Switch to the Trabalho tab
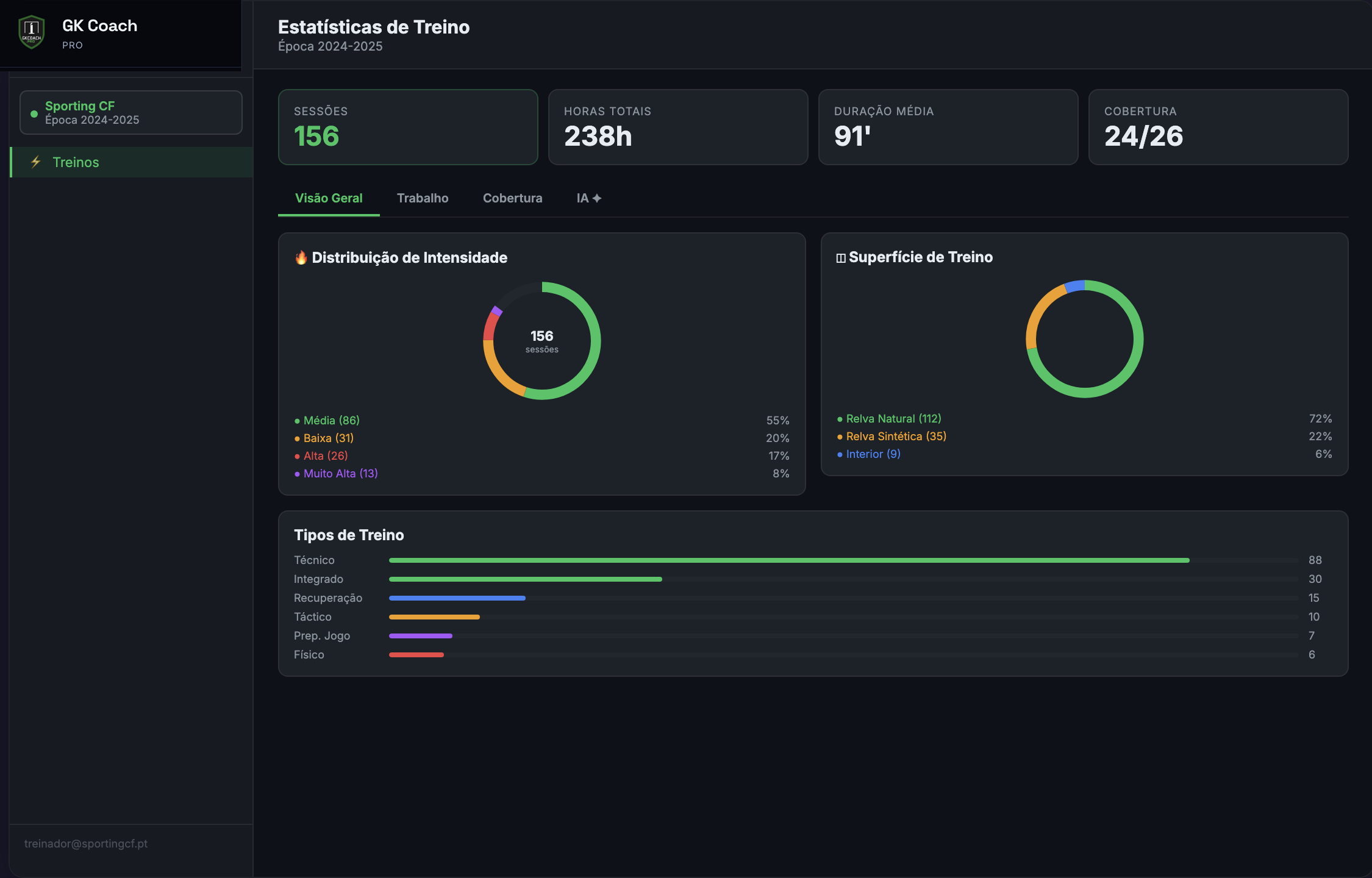 [423, 198]
